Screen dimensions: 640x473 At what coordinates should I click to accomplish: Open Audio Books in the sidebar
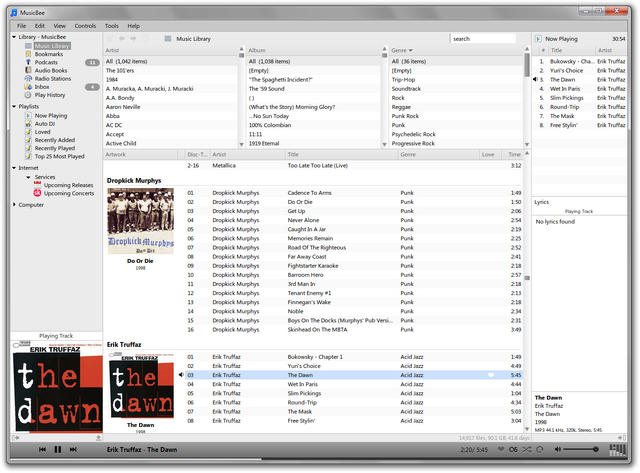tap(51, 70)
